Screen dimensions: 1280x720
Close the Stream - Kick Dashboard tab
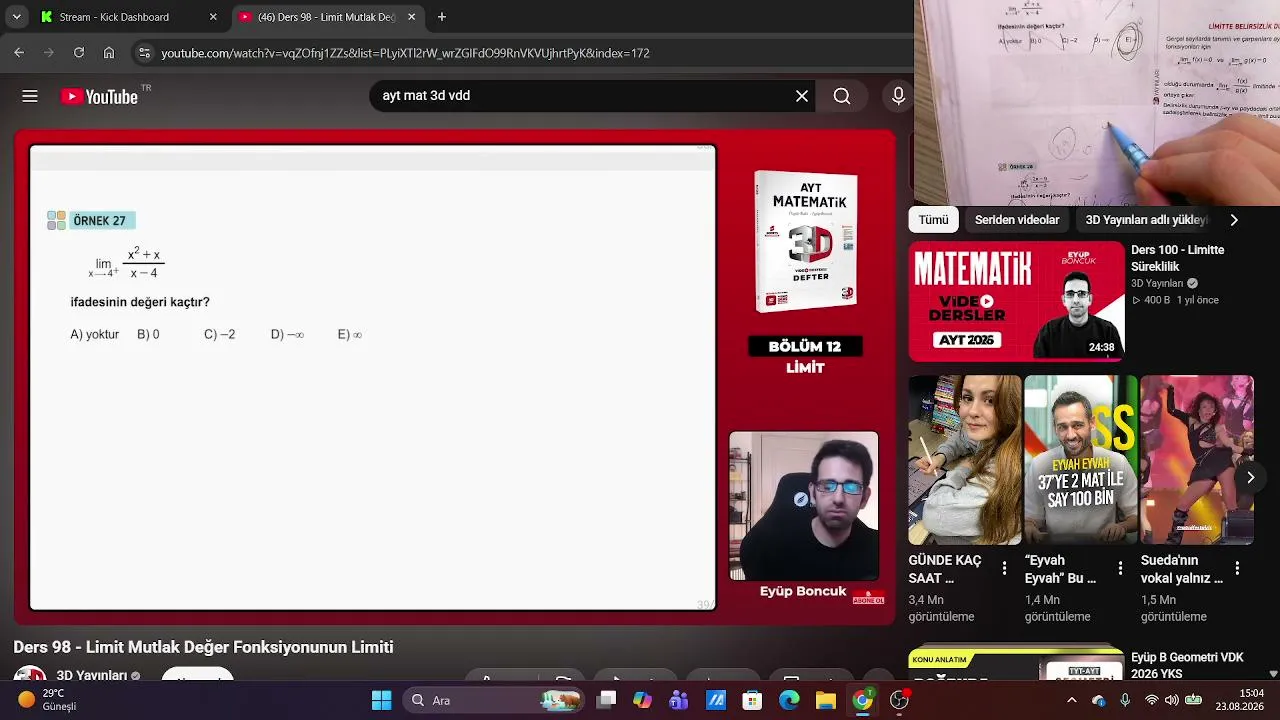(x=213, y=17)
